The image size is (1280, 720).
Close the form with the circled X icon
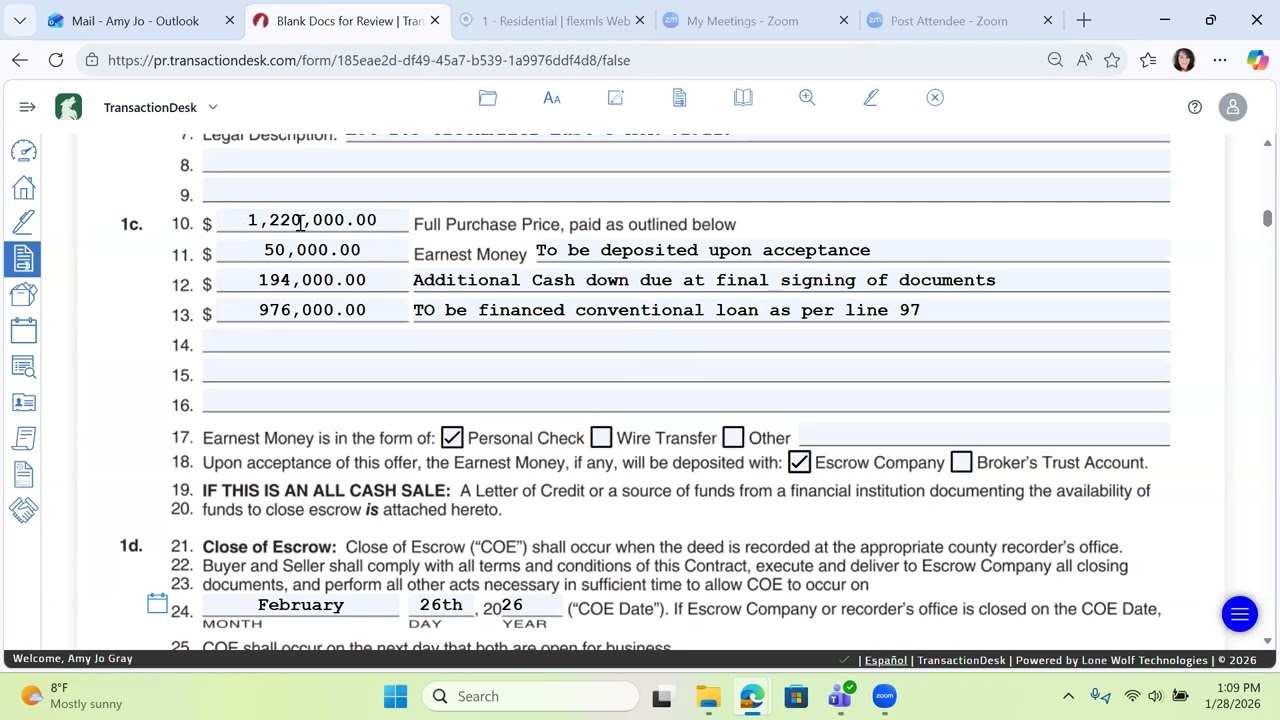(935, 97)
